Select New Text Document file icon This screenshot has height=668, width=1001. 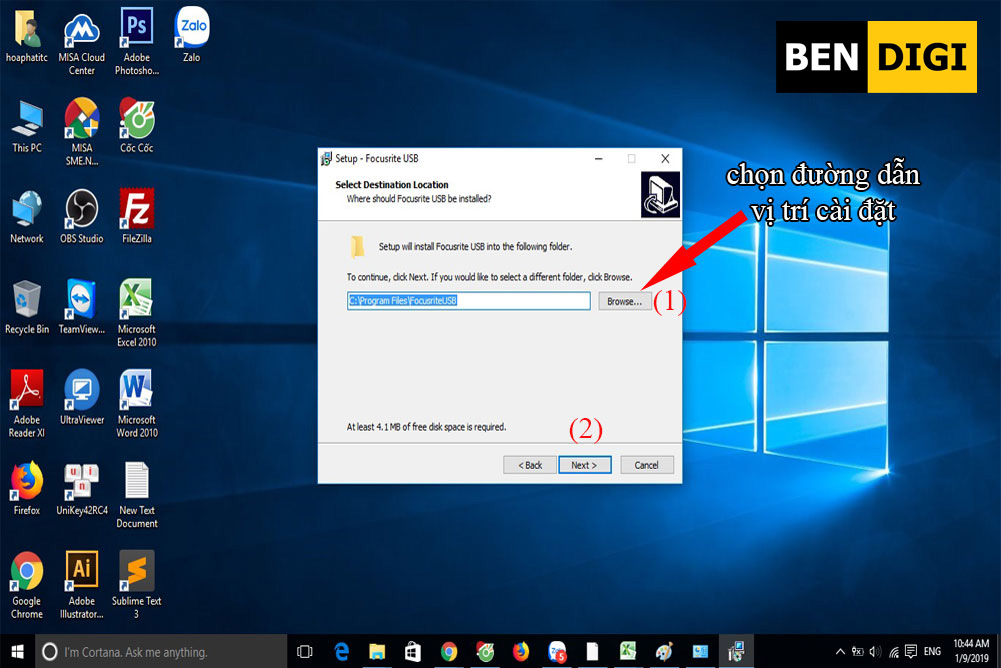coord(137,495)
